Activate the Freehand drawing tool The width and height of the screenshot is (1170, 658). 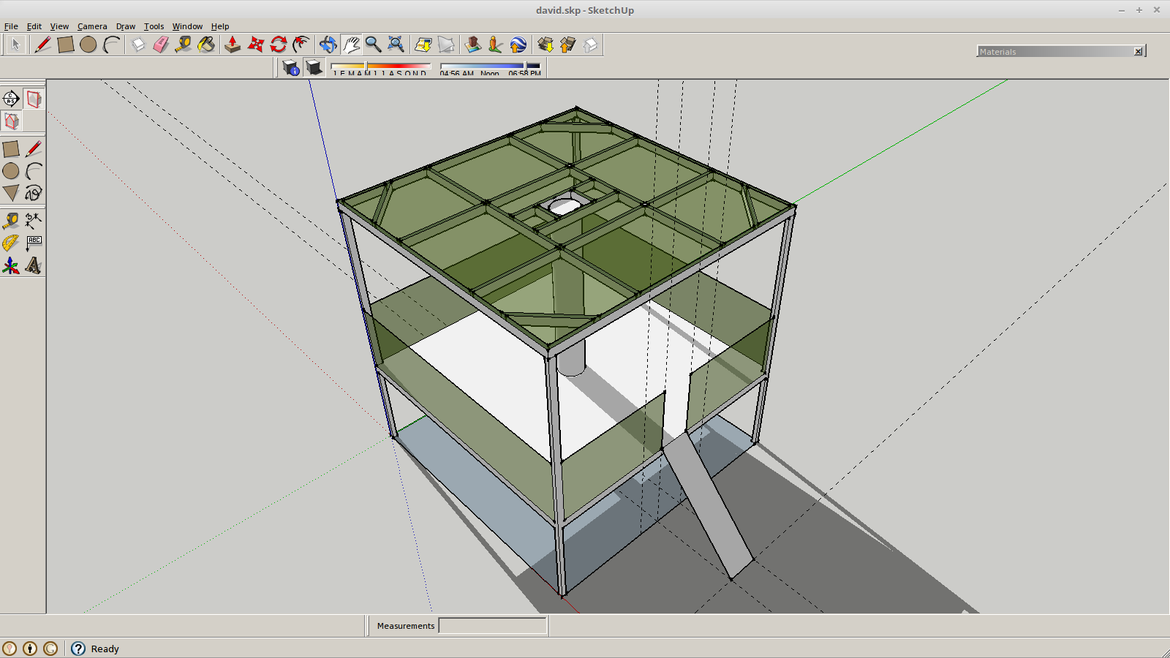tap(34, 192)
